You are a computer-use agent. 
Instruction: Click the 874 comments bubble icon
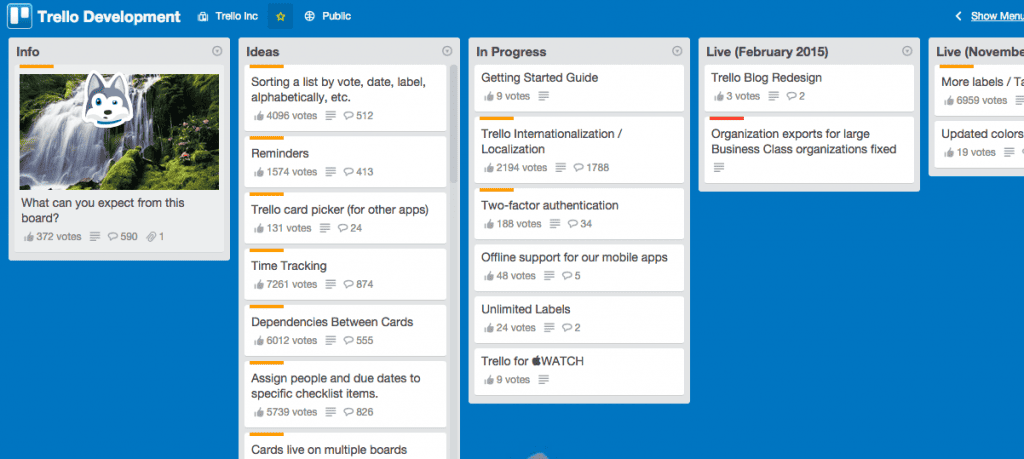[x=348, y=285]
